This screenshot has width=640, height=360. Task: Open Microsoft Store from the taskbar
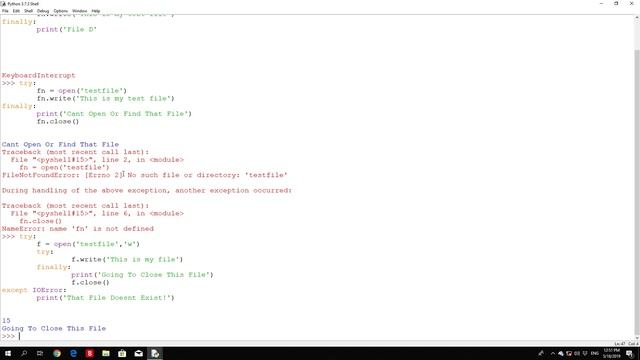(x=122, y=353)
